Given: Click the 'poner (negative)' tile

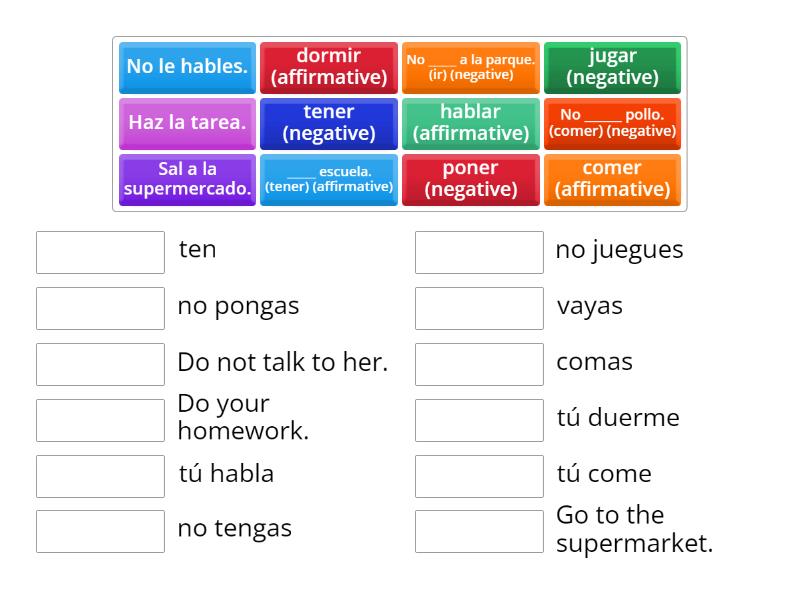Looking at the screenshot, I should point(470,180).
